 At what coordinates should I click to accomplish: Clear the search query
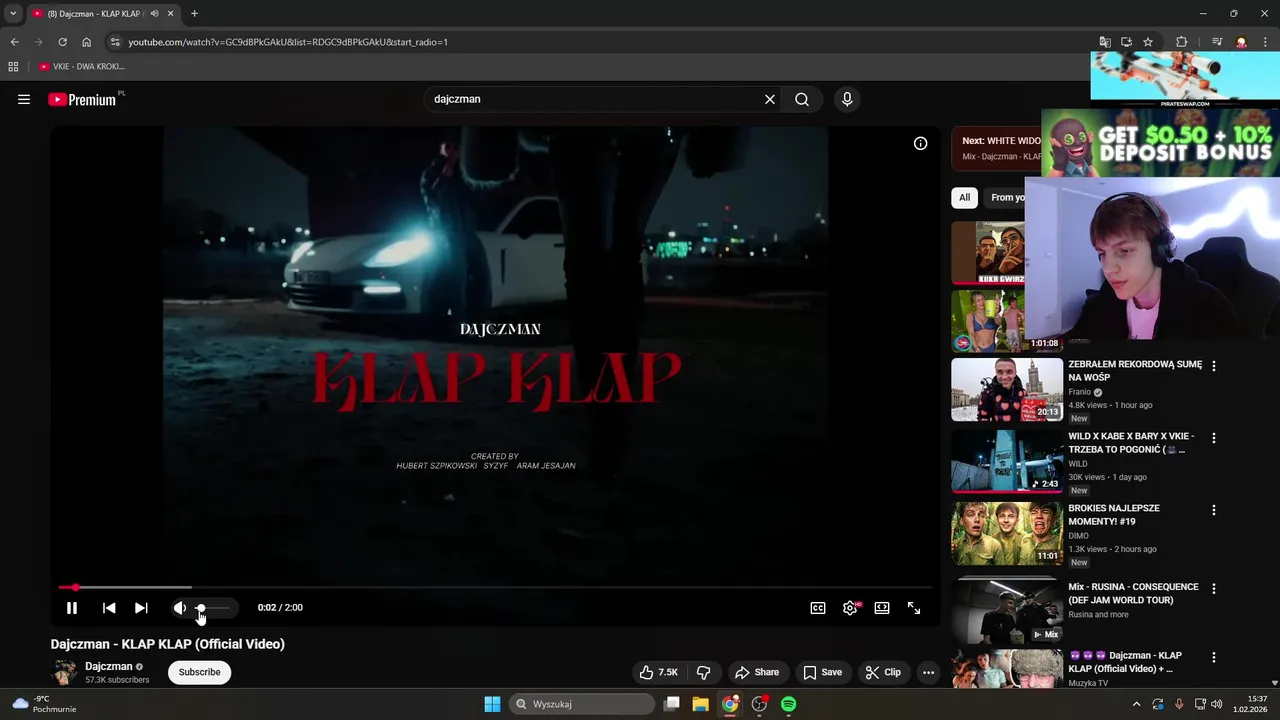coord(770,99)
